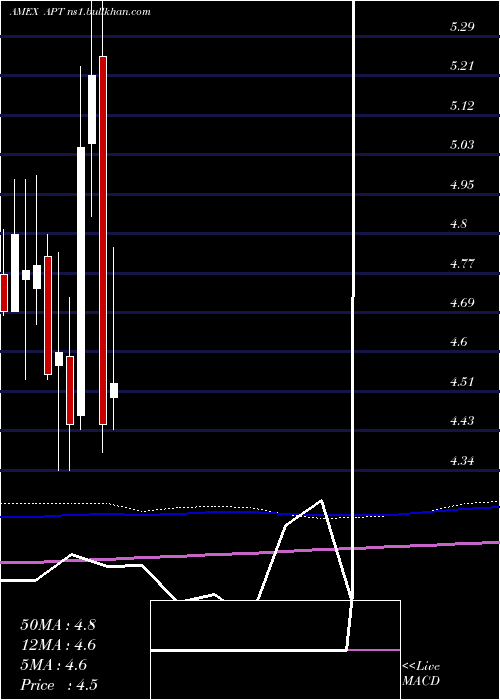Click the 5MA : 4.6 readout
This screenshot has width=500, height=700.
point(54,665)
